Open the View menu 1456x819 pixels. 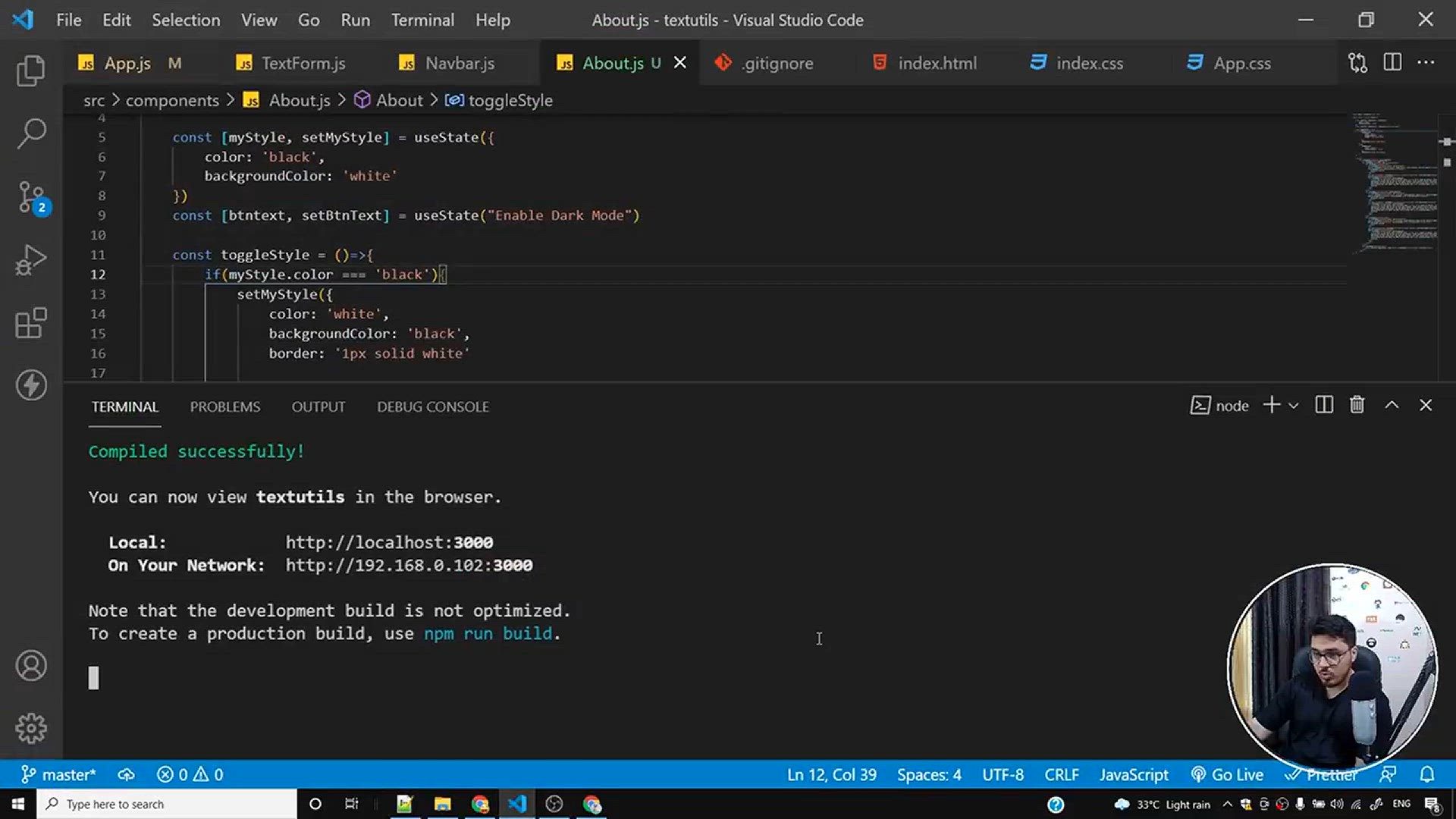coord(259,20)
